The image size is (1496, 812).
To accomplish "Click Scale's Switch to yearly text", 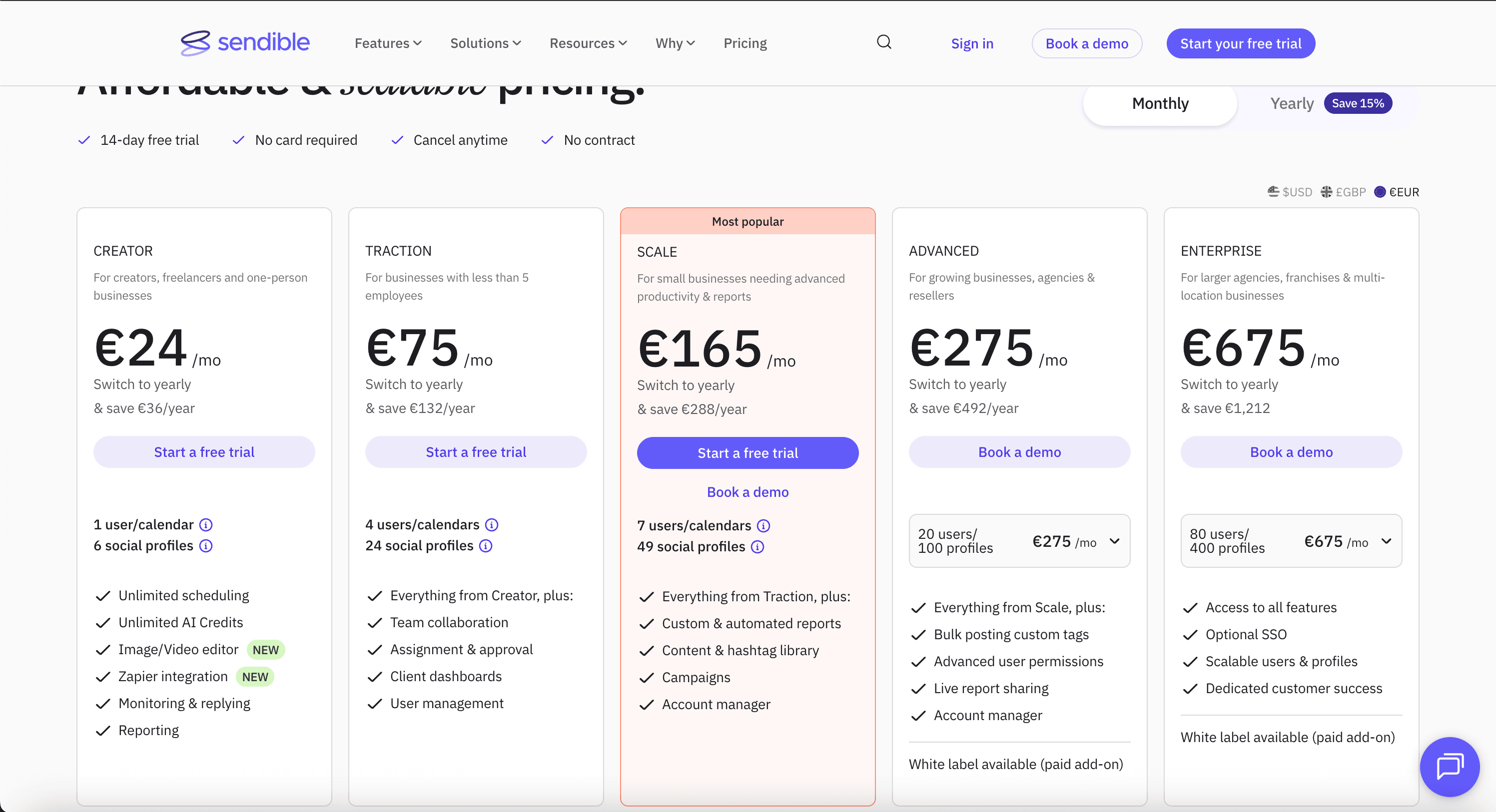I will [x=686, y=386].
